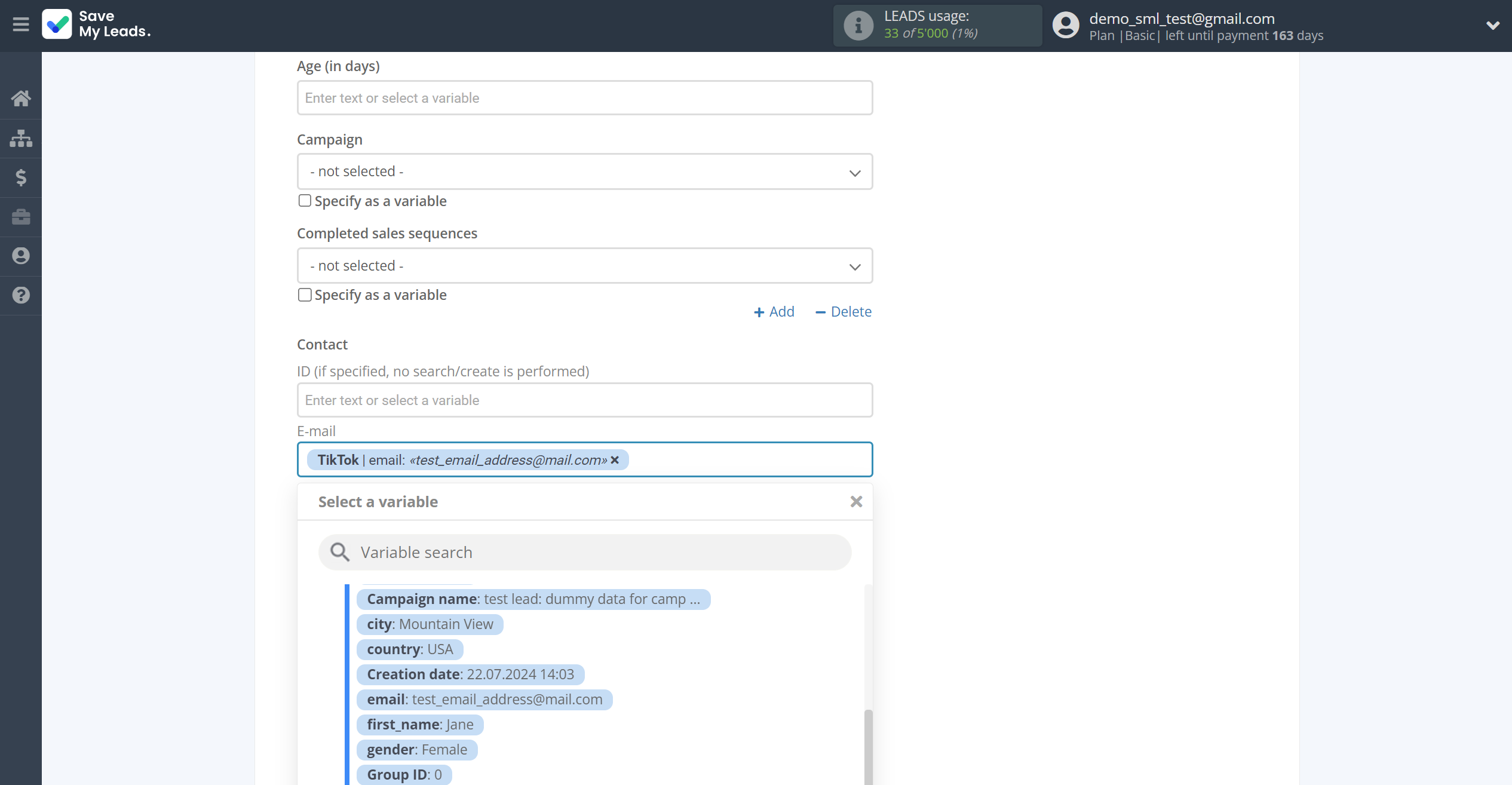This screenshot has width=1512, height=785.
Task: Select the Campaign name variable
Action: (533, 599)
